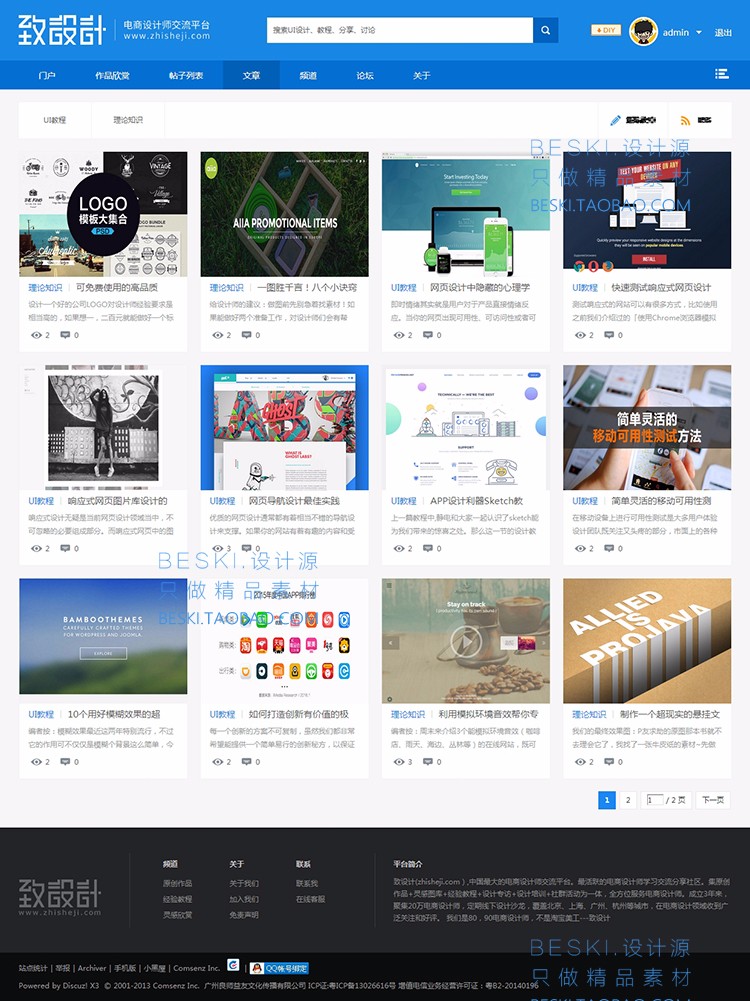Image resolution: width=750 pixels, height=1001 pixels.
Task: Click the Comsenz Inc. footer link
Action: 197,968
